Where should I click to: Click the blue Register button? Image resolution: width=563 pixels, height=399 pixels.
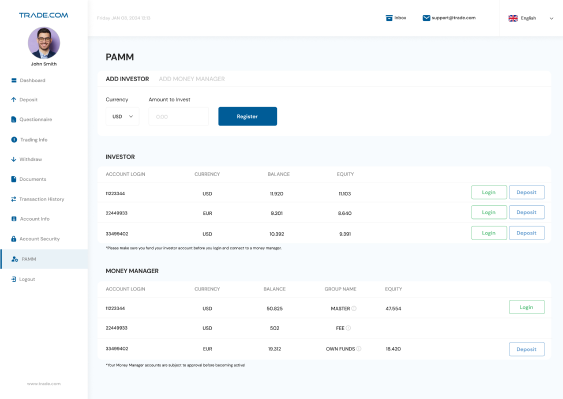248,116
